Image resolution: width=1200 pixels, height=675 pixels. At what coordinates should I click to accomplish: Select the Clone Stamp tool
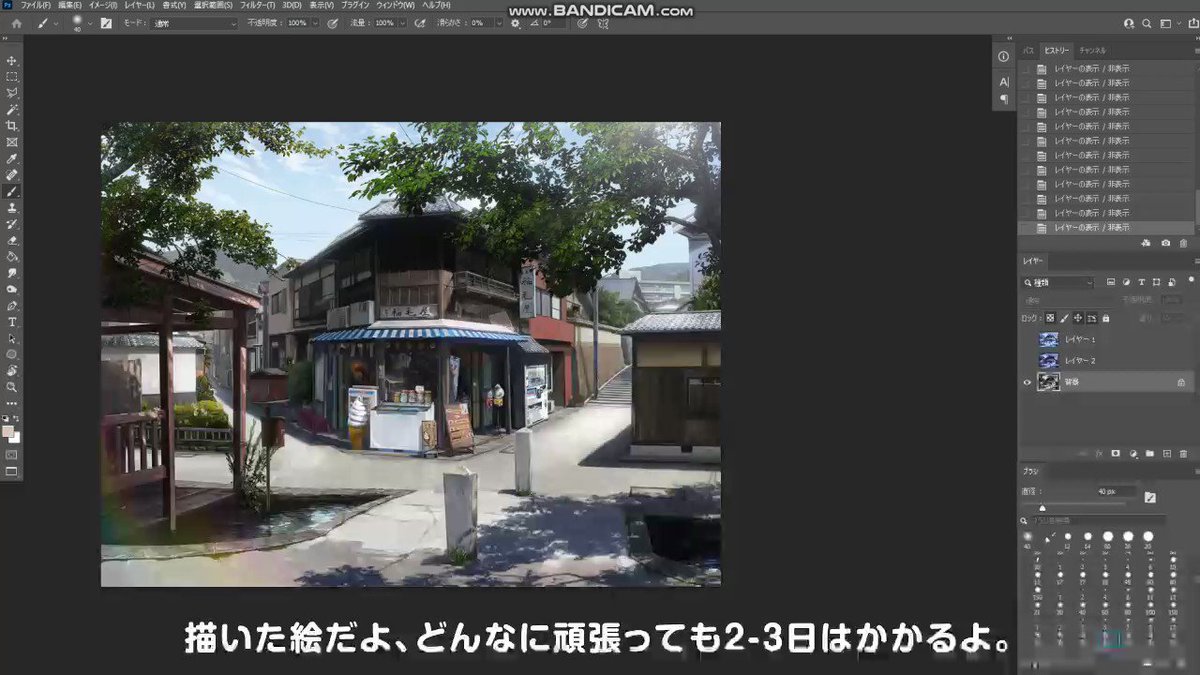pos(12,207)
